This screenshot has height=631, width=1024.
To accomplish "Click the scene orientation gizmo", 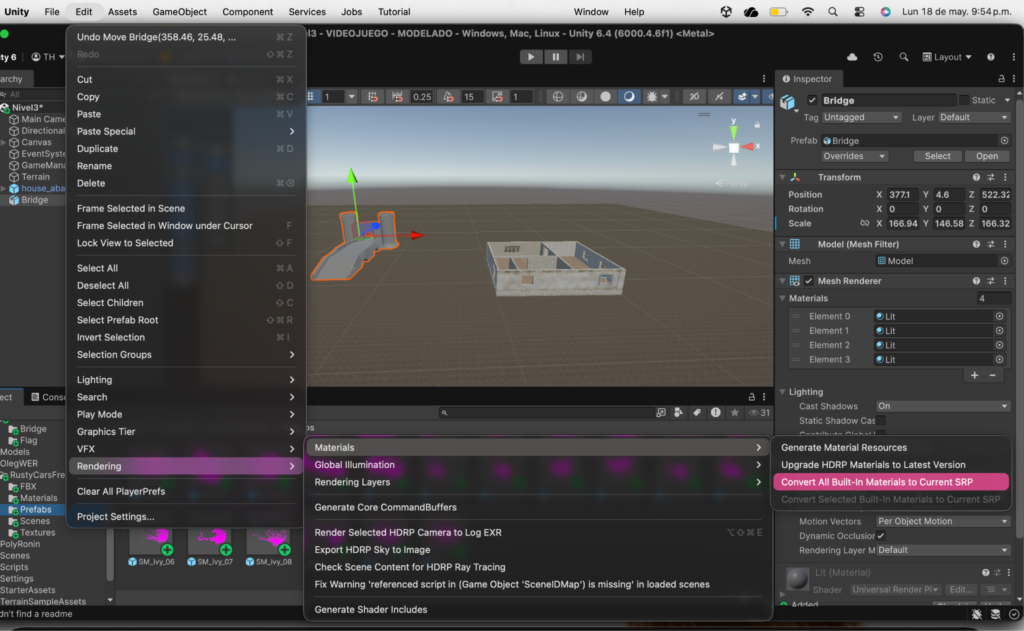I will tap(734, 147).
